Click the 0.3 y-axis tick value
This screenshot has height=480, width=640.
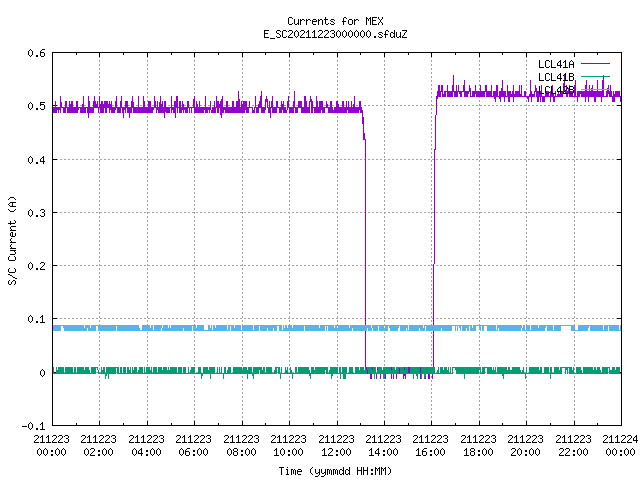[36, 213]
